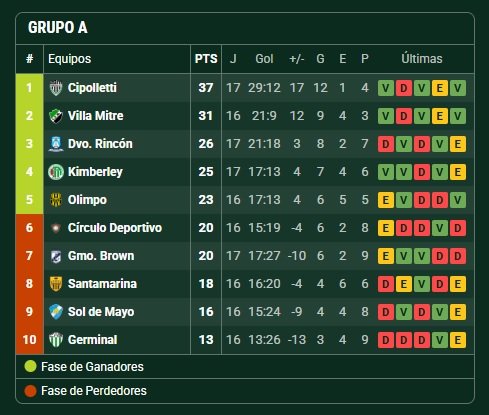Click the GRUPO A heading

click(58, 27)
